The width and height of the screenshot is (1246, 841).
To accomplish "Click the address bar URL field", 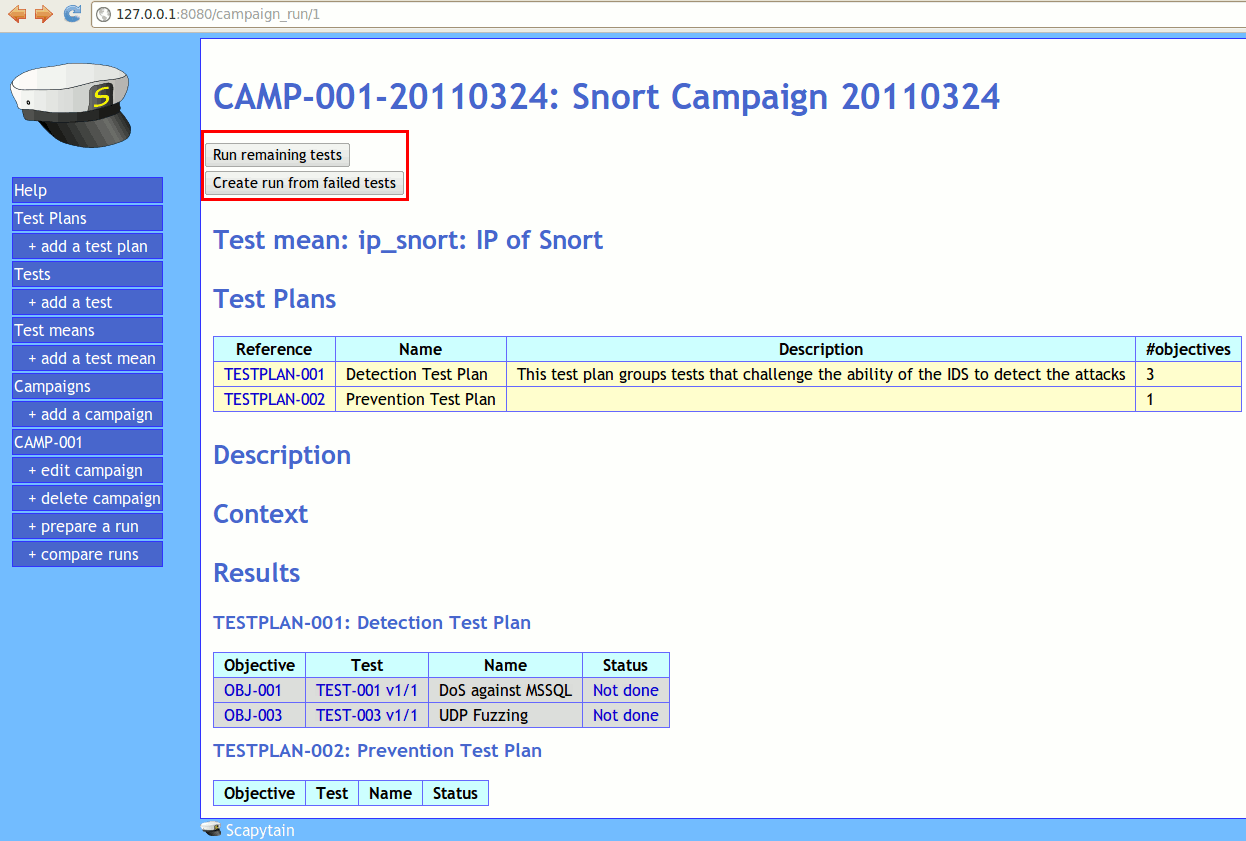I will coord(600,15).
